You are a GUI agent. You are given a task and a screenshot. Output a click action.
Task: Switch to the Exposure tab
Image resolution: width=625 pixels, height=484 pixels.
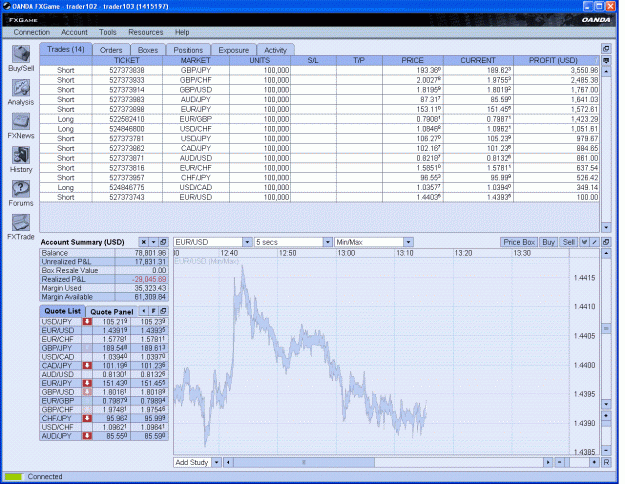point(234,50)
